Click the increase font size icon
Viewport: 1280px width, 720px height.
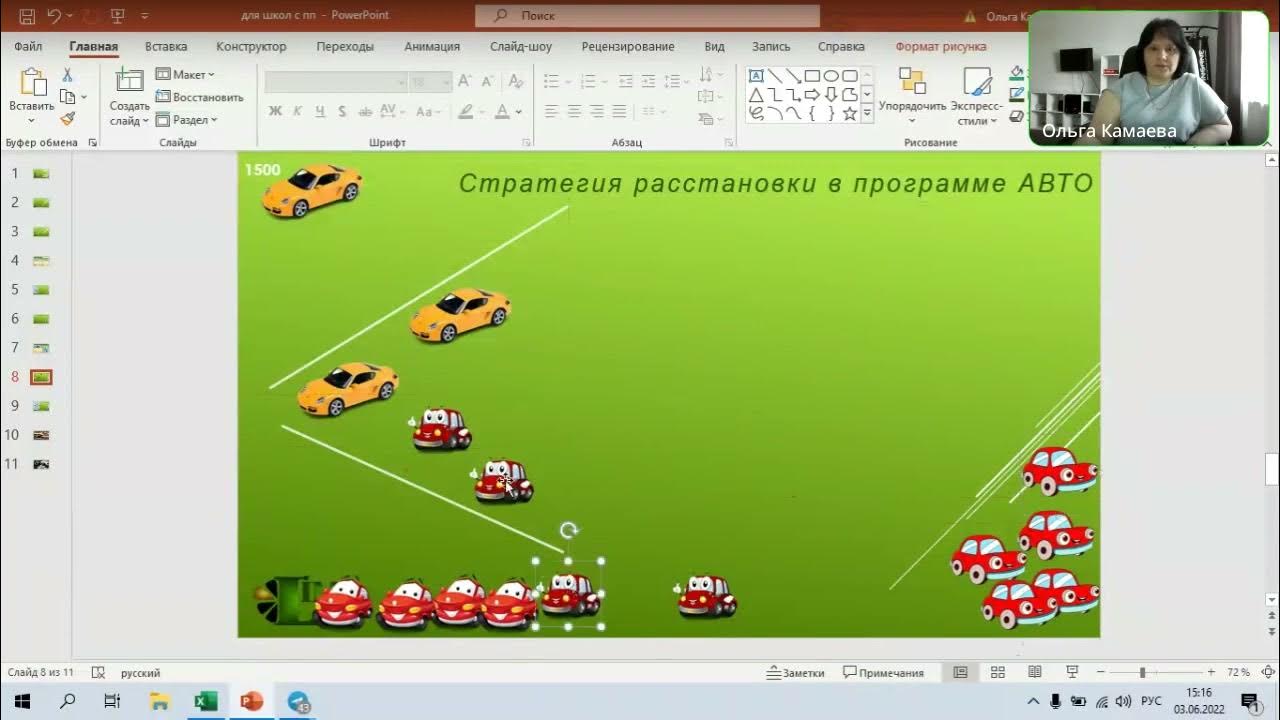coord(465,82)
